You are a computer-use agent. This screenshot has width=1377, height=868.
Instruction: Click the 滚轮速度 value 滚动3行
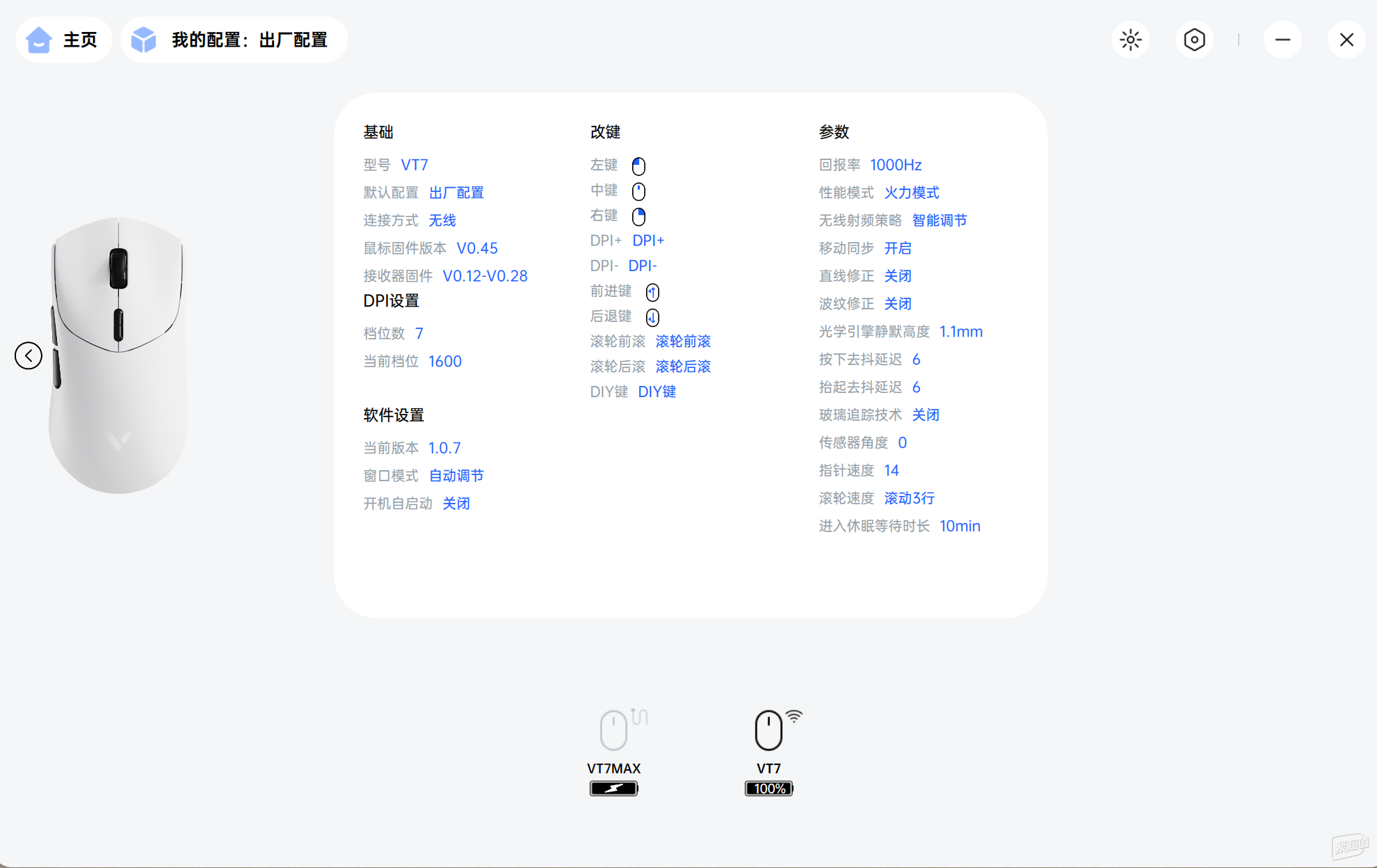[910, 499]
